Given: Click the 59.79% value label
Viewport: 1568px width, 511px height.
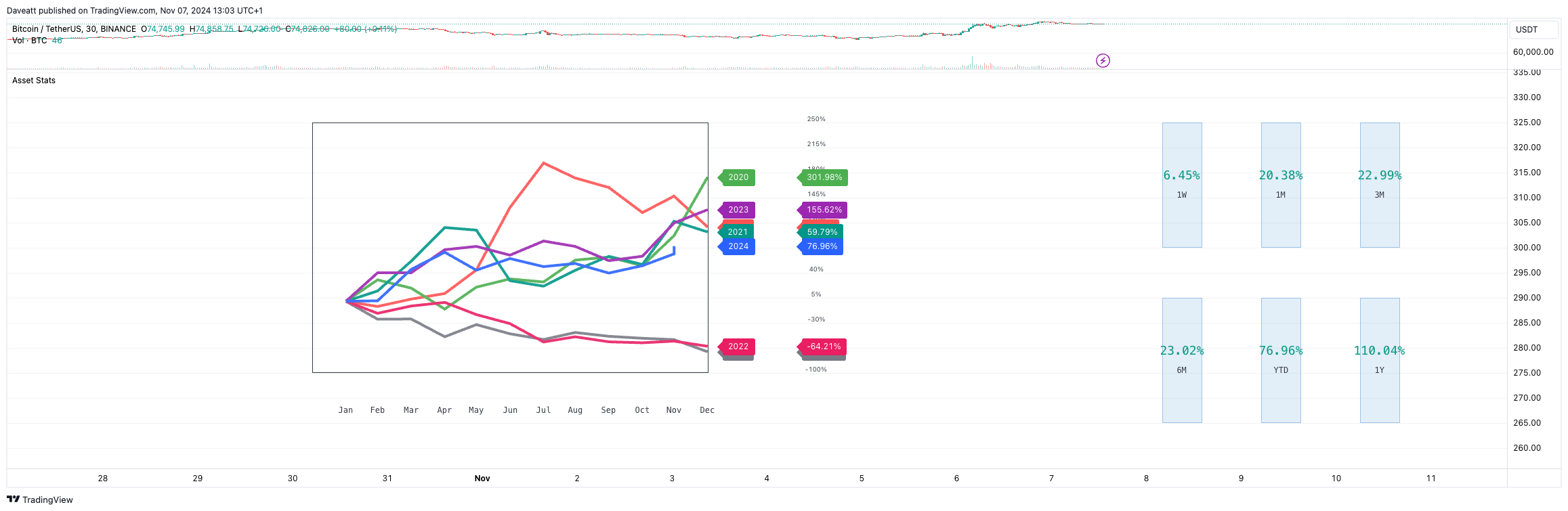Looking at the screenshot, I should coord(820,232).
